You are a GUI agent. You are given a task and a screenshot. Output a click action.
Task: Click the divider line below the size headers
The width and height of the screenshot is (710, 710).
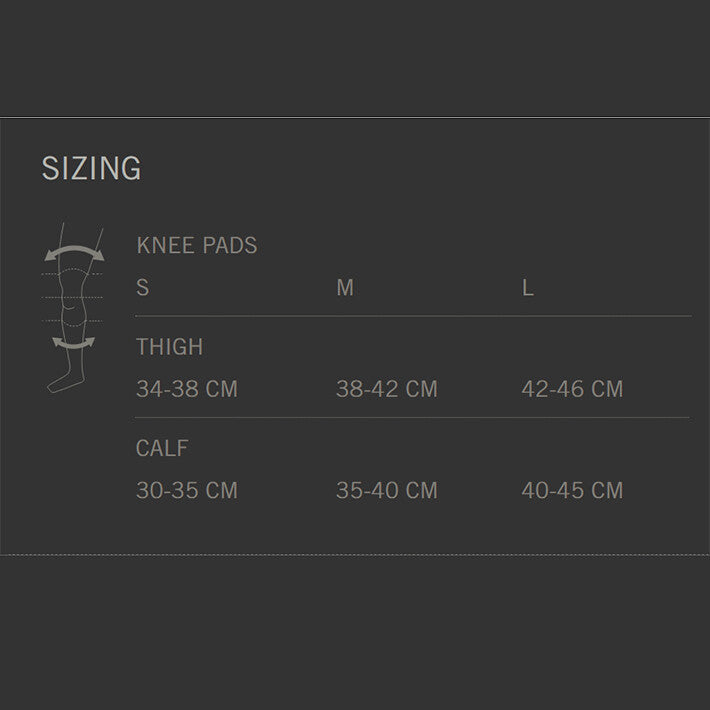(x=412, y=316)
